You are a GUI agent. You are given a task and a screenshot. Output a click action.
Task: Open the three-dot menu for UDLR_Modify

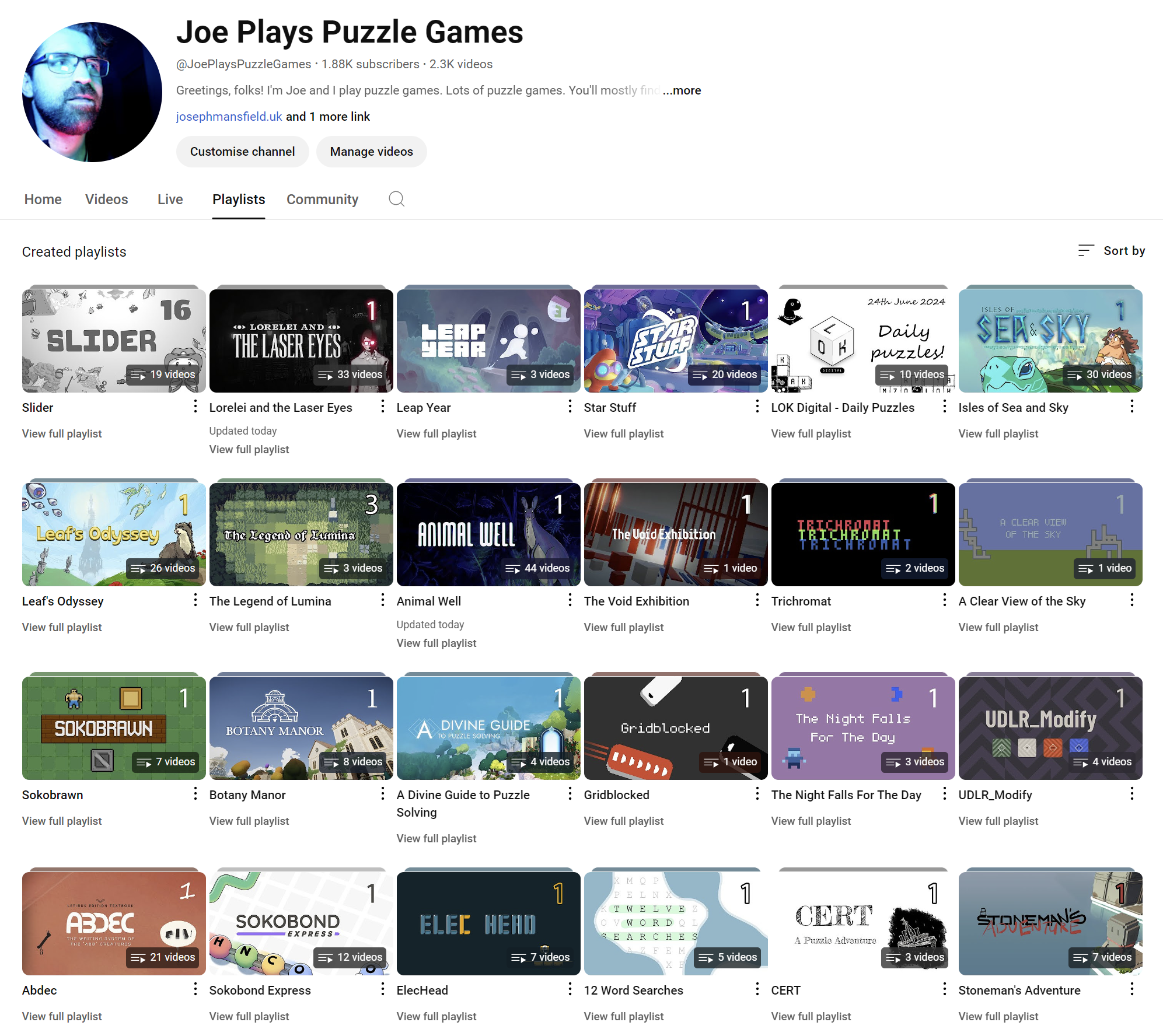point(1132,794)
